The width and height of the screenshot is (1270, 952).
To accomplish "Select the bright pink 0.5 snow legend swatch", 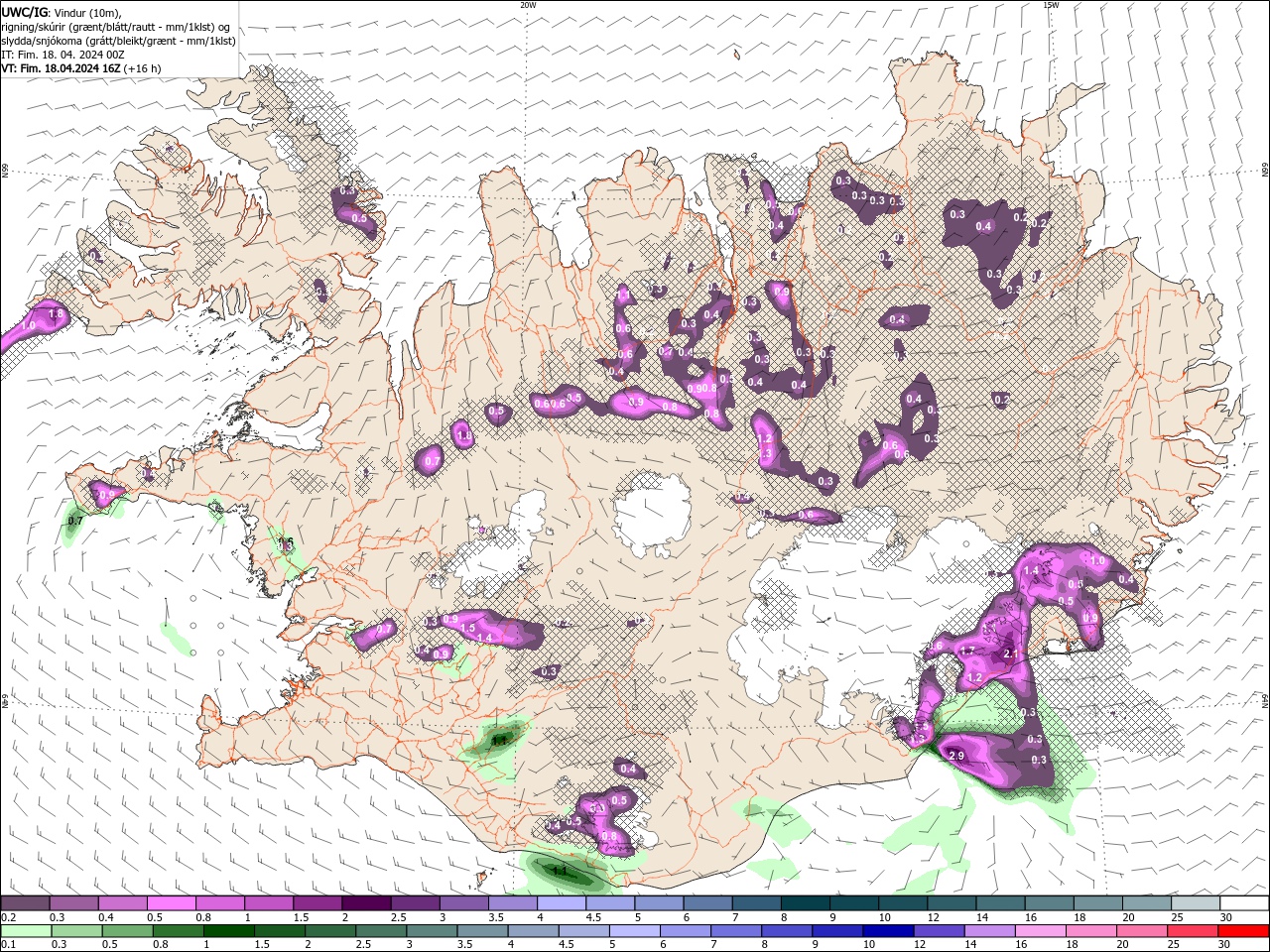I will (x=171, y=903).
